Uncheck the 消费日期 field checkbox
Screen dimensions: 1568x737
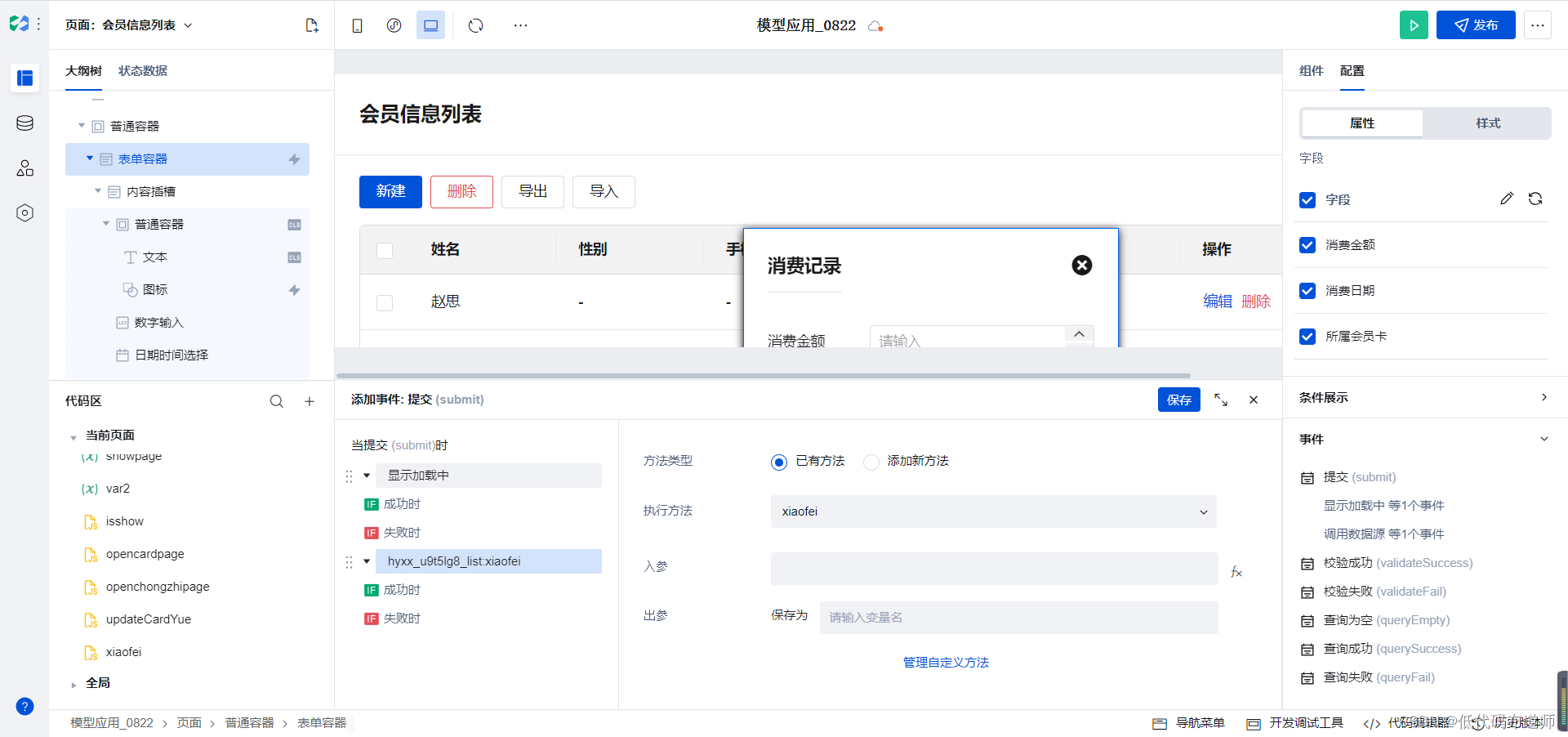[1307, 291]
